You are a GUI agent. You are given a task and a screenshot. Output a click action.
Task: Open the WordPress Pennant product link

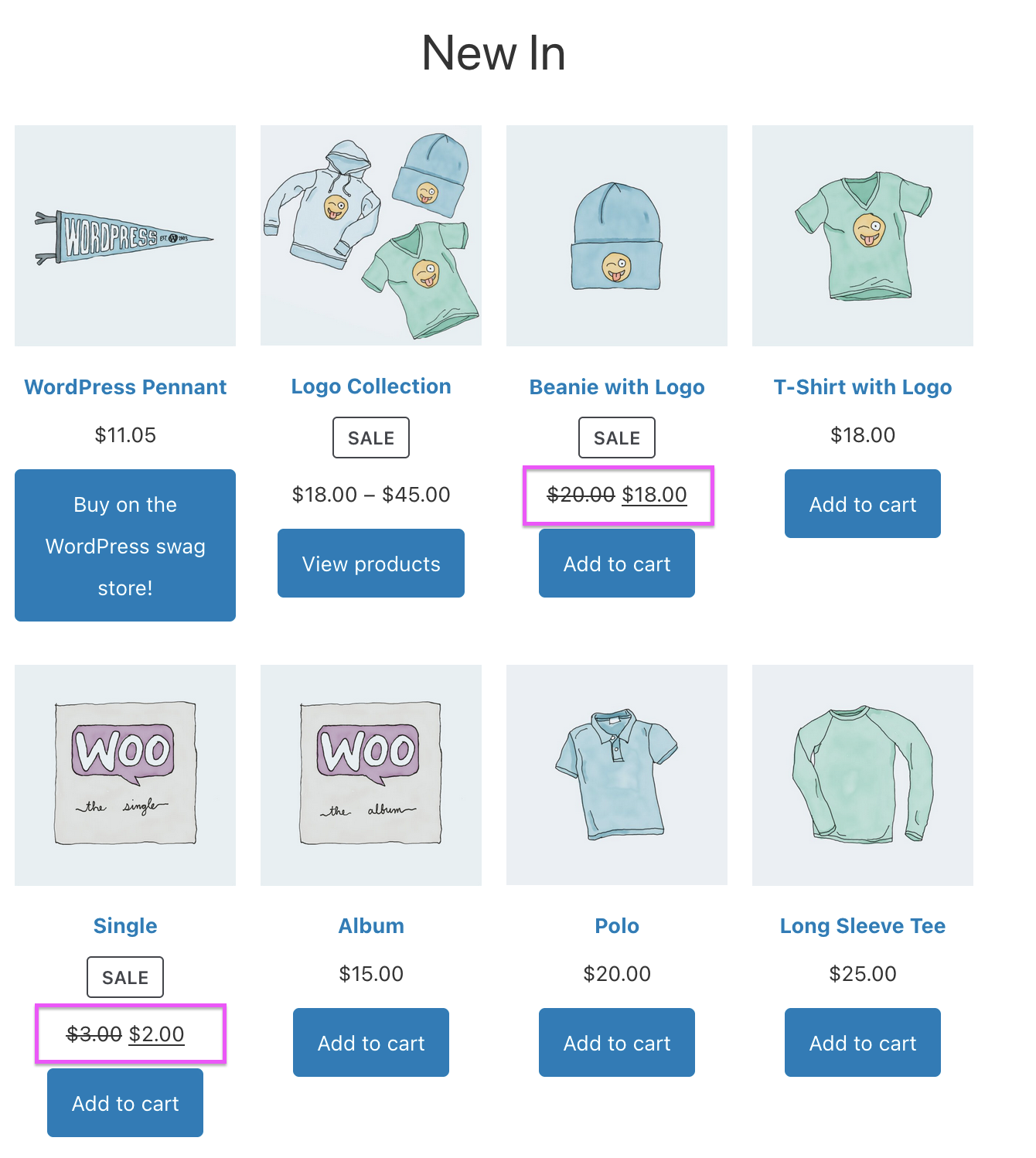(124, 387)
